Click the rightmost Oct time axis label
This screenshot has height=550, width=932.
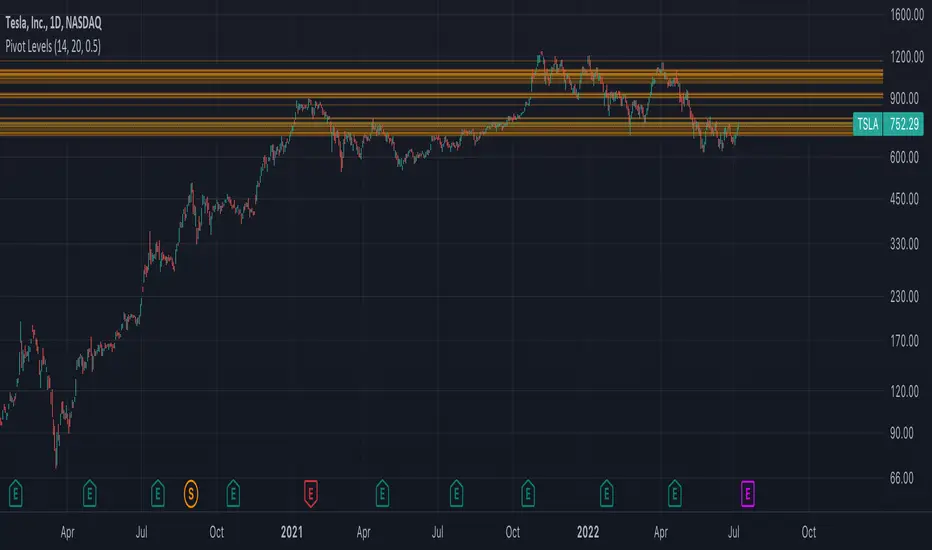809,531
